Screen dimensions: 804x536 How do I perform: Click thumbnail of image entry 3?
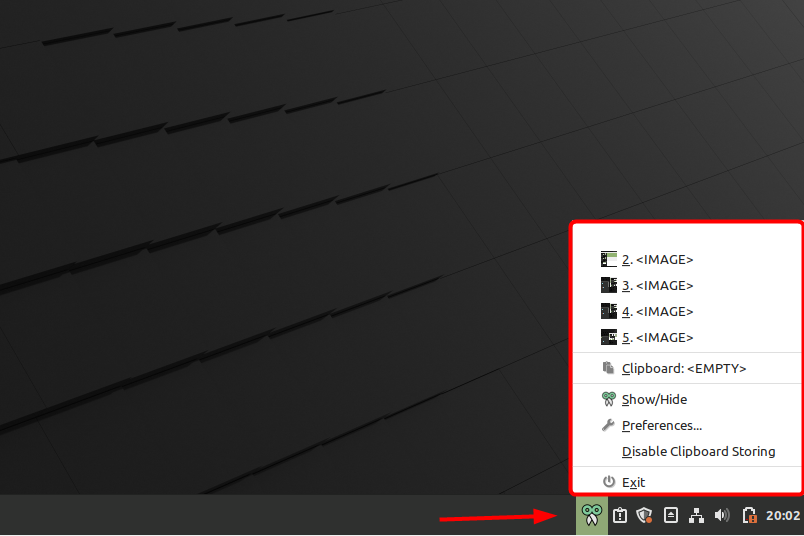pos(609,285)
